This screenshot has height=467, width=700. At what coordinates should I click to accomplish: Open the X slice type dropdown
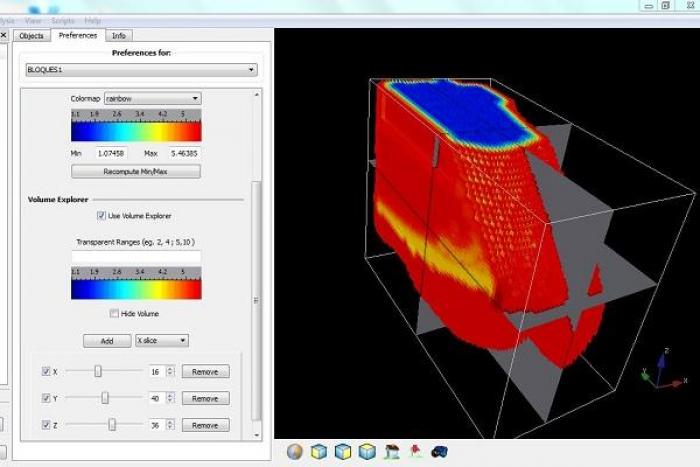tap(162, 341)
